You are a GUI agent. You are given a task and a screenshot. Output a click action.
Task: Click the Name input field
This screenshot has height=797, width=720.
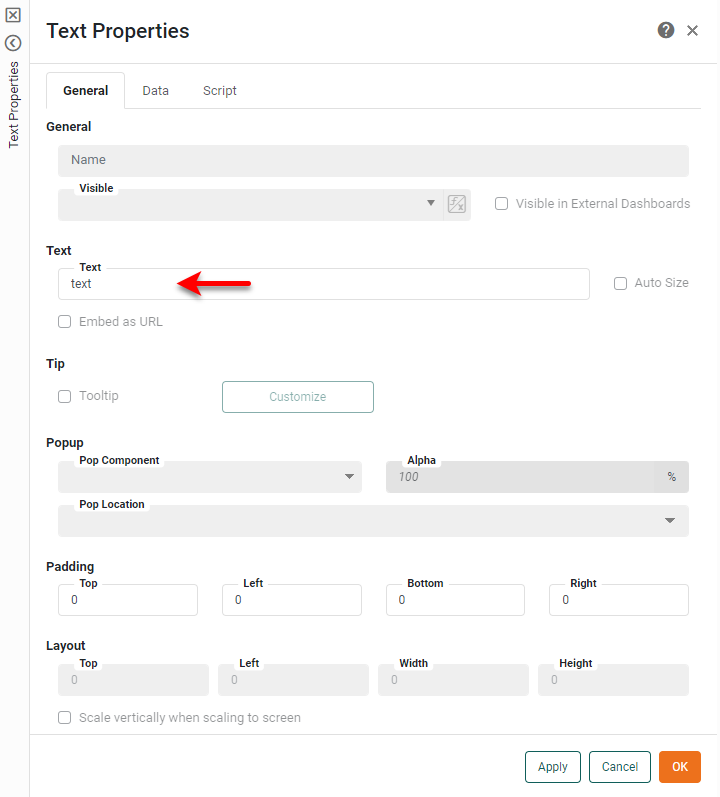pyautogui.click(x=373, y=161)
